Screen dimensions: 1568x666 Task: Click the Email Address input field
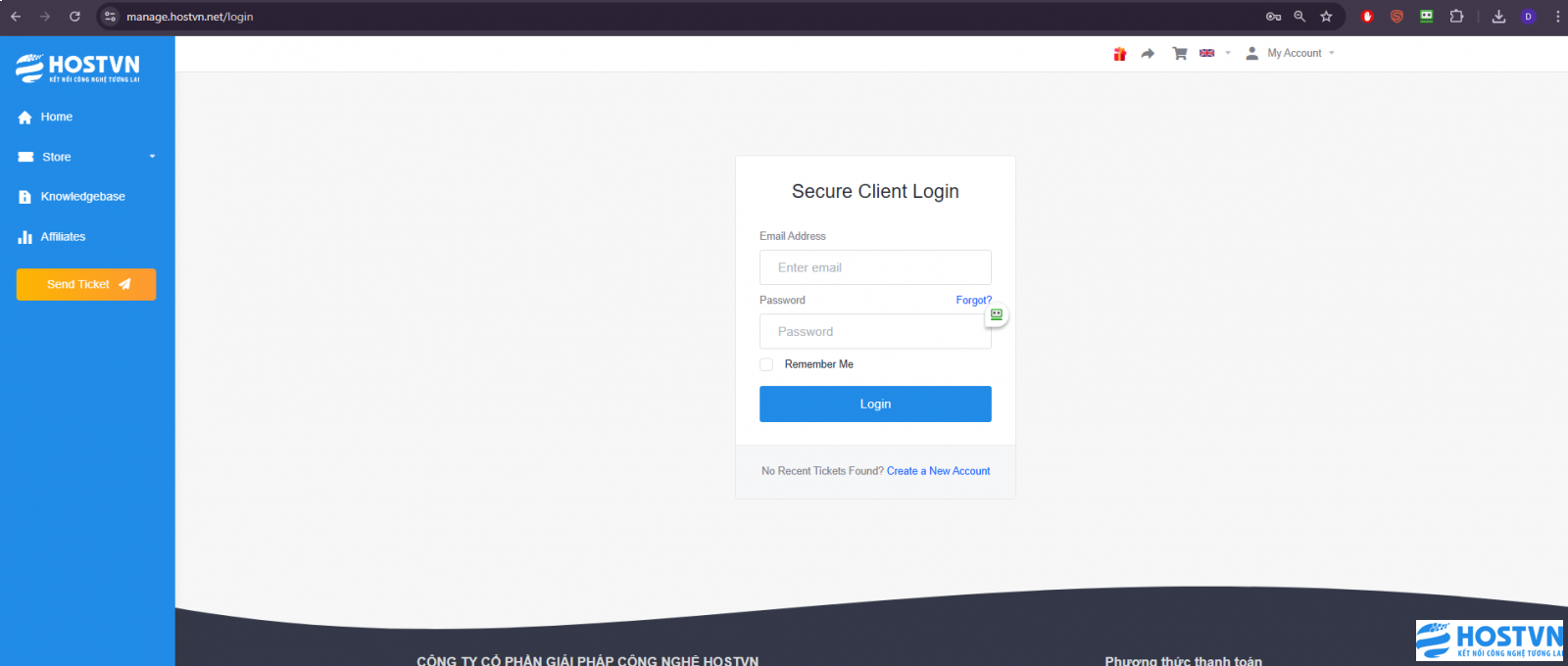(875, 267)
